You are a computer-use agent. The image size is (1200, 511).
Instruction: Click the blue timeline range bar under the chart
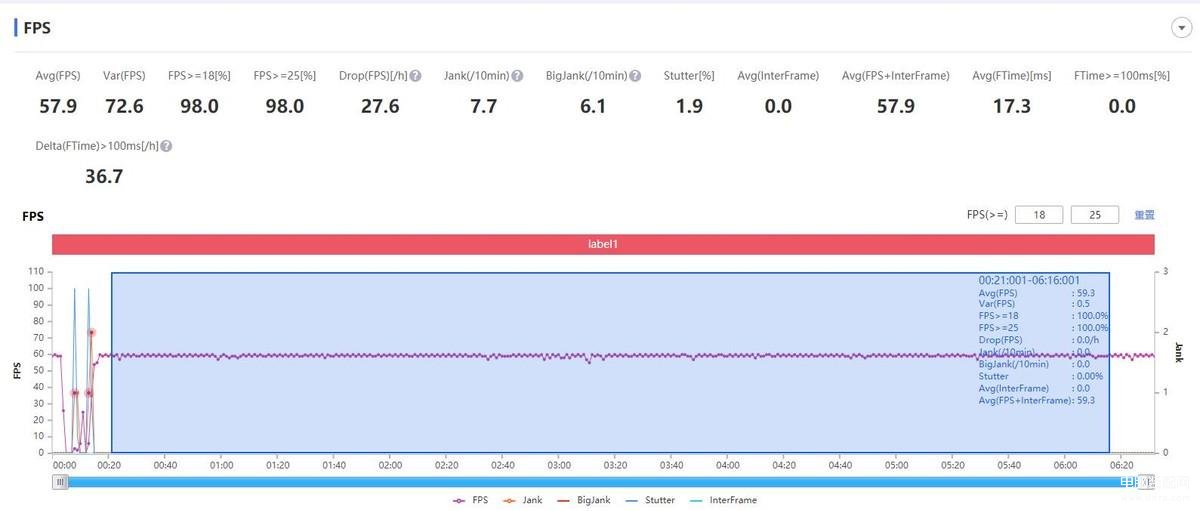(x=600, y=482)
